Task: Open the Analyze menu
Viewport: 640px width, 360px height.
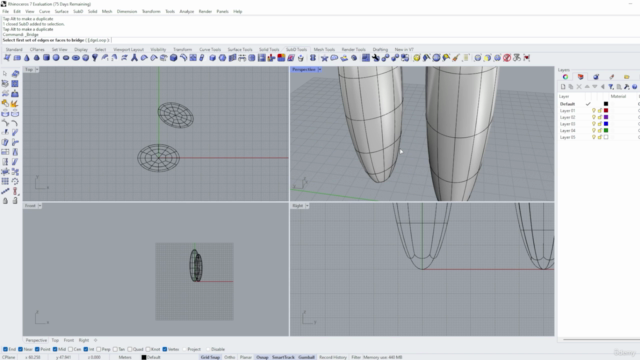Action: click(x=187, y=11)
